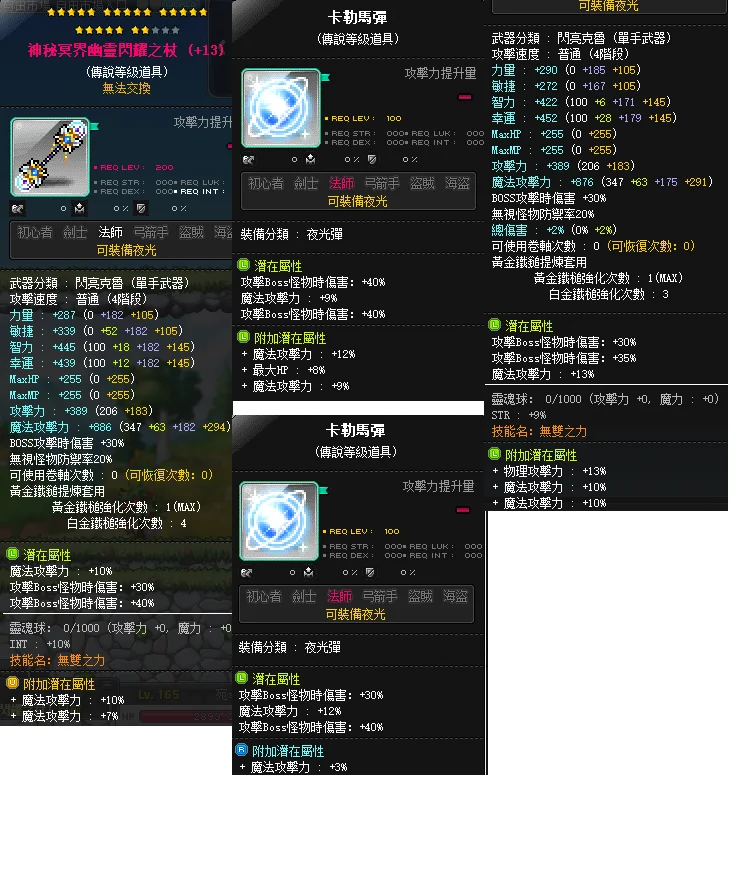Click the wand title 神秘冥界幽靈閃耀之杖 (+13)
This screenshot has width=737, height=891.
(x=126, y=51)
